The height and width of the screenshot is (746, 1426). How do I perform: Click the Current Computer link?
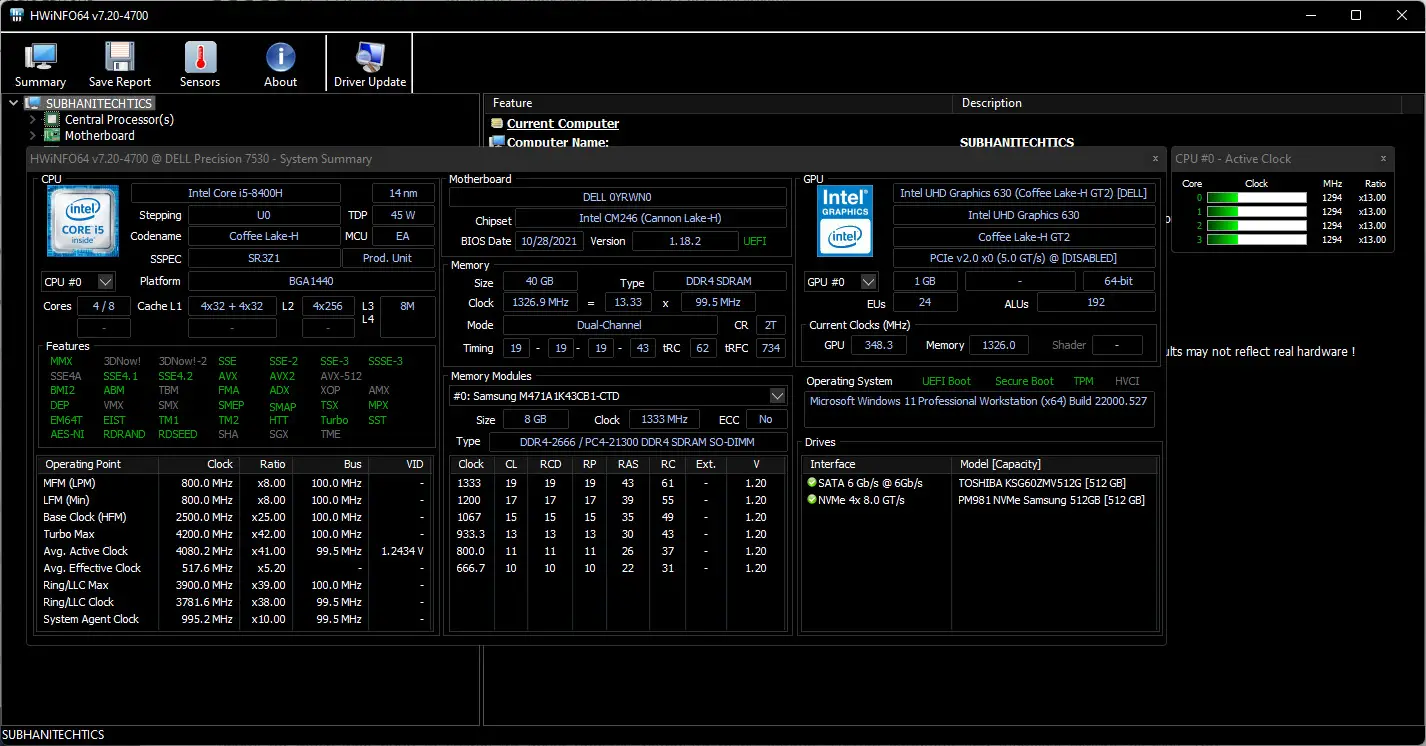pyautogui.click(x=563, y=124)
